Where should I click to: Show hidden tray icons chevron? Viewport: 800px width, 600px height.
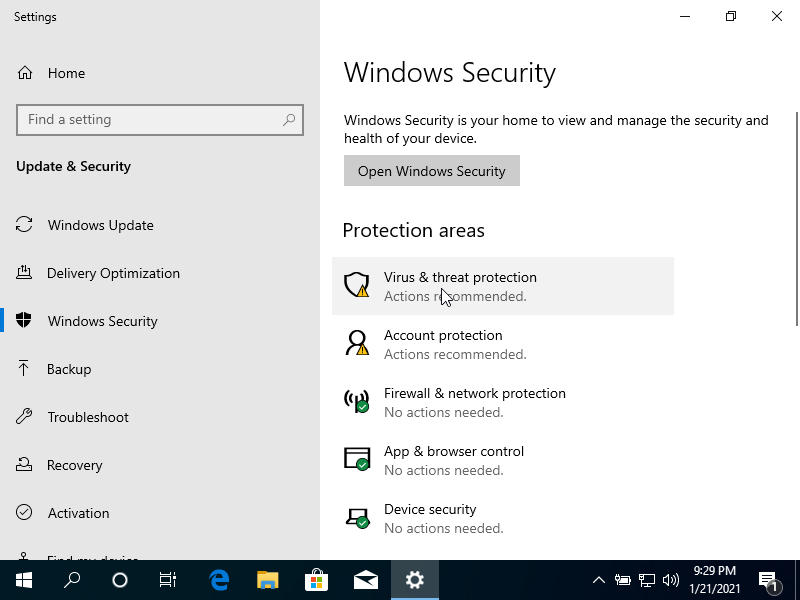[x=598, y=580]
